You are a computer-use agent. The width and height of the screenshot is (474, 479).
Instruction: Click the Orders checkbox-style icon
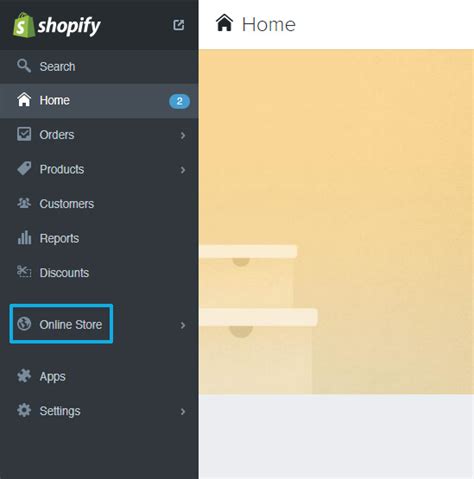tap(24, 134)
